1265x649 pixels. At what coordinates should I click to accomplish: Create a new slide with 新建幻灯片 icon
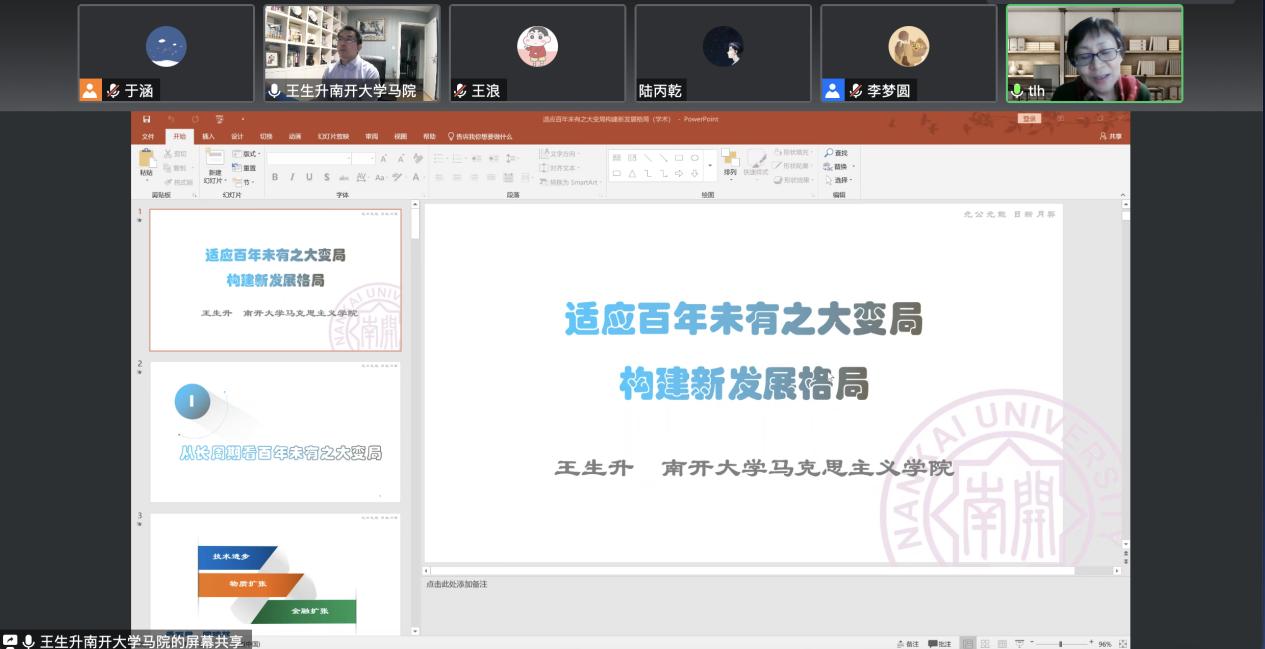pyautogui.click(x=214, y=159)
